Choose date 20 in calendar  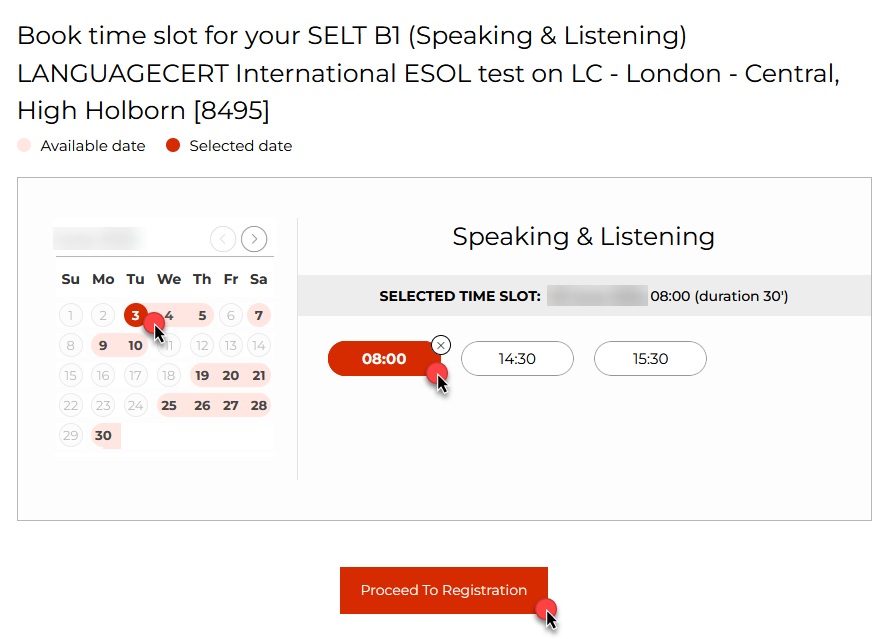point(231,376)
